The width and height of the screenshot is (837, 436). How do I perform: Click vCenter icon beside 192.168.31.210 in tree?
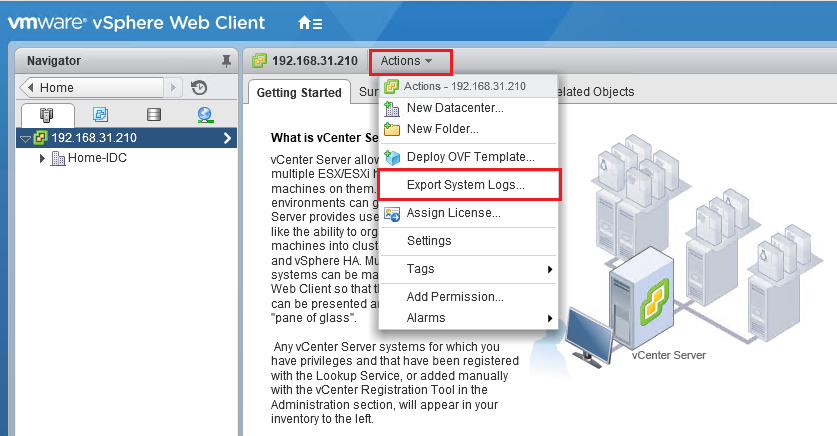coord(41,138)
